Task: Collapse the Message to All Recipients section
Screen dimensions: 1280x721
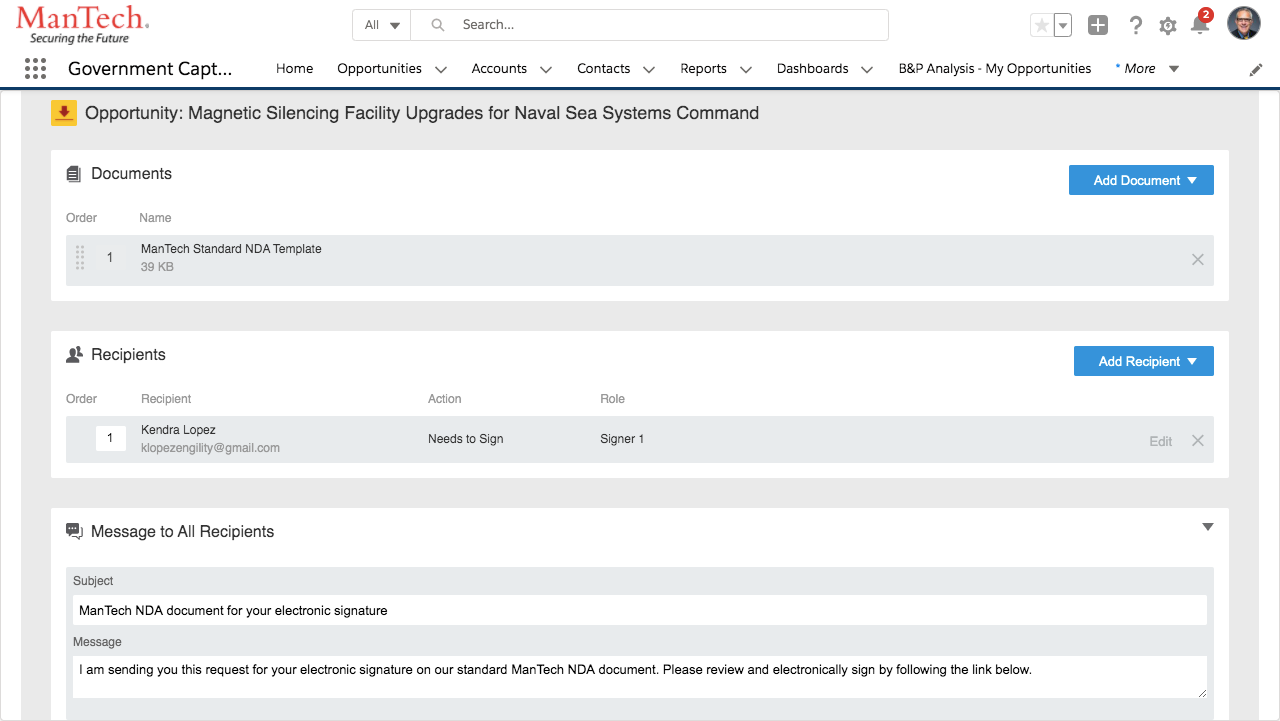Action: (x=1207, y=527)
